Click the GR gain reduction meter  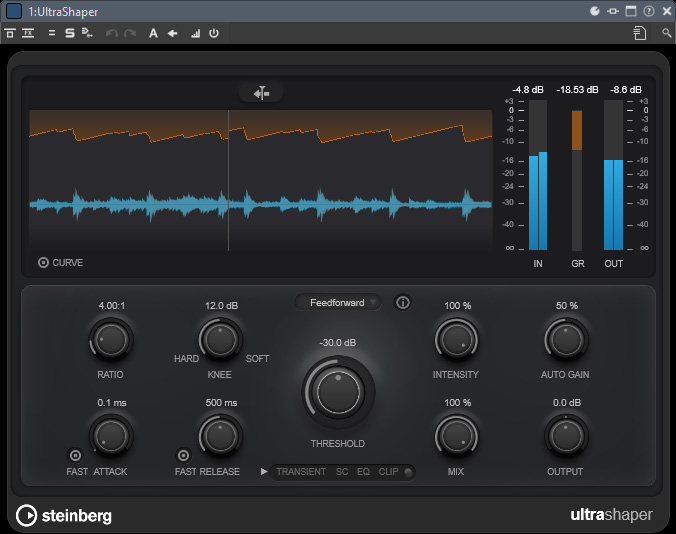tap(577, 180)
